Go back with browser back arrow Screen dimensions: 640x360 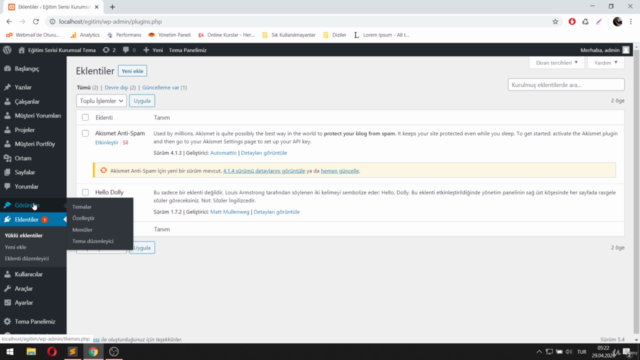9,22
